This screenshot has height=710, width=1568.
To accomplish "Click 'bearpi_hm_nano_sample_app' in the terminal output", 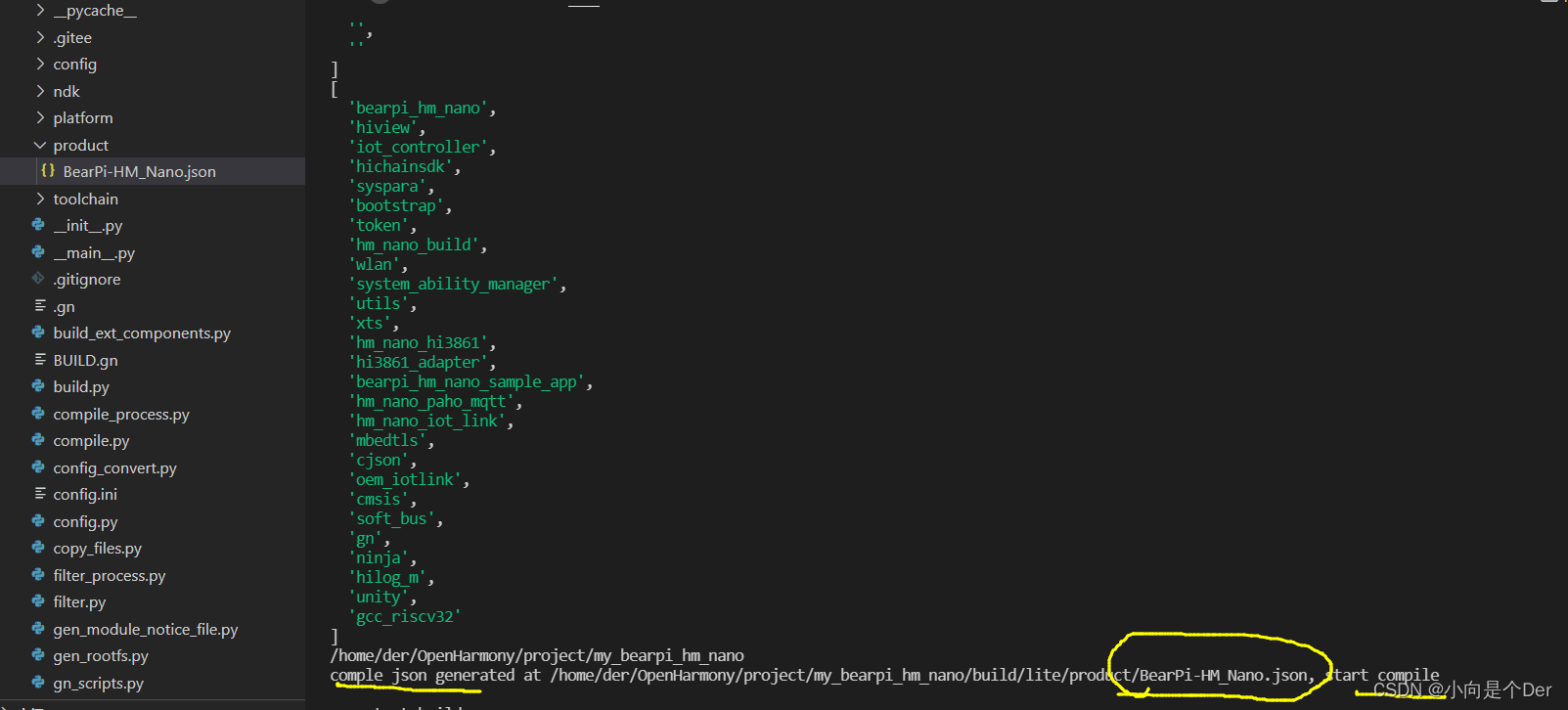I will (x=468, y=382).
